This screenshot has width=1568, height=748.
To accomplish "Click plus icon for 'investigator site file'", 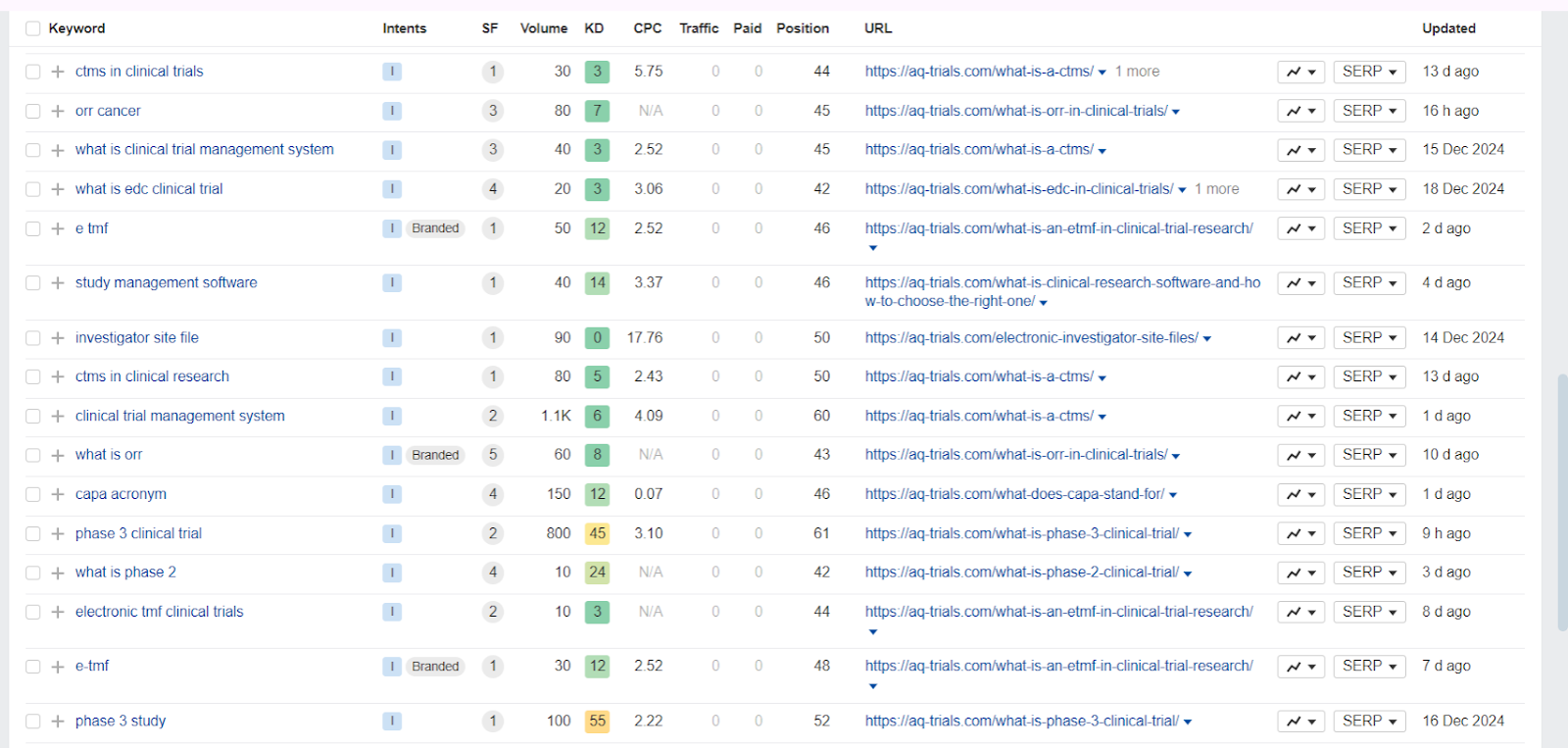I will pyautogui.click(x=58, y=338).
